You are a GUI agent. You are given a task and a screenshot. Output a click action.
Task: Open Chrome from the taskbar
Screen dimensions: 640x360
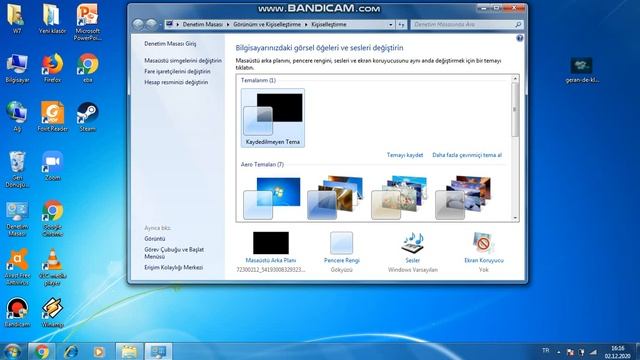(41, 351)
